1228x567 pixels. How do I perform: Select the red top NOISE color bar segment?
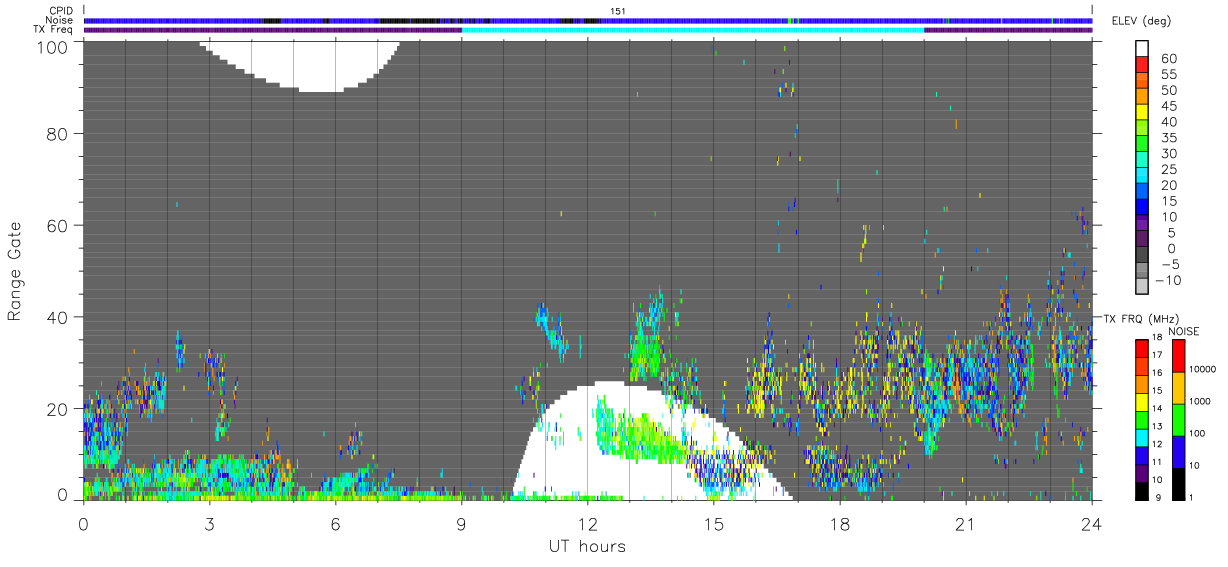1179,356
